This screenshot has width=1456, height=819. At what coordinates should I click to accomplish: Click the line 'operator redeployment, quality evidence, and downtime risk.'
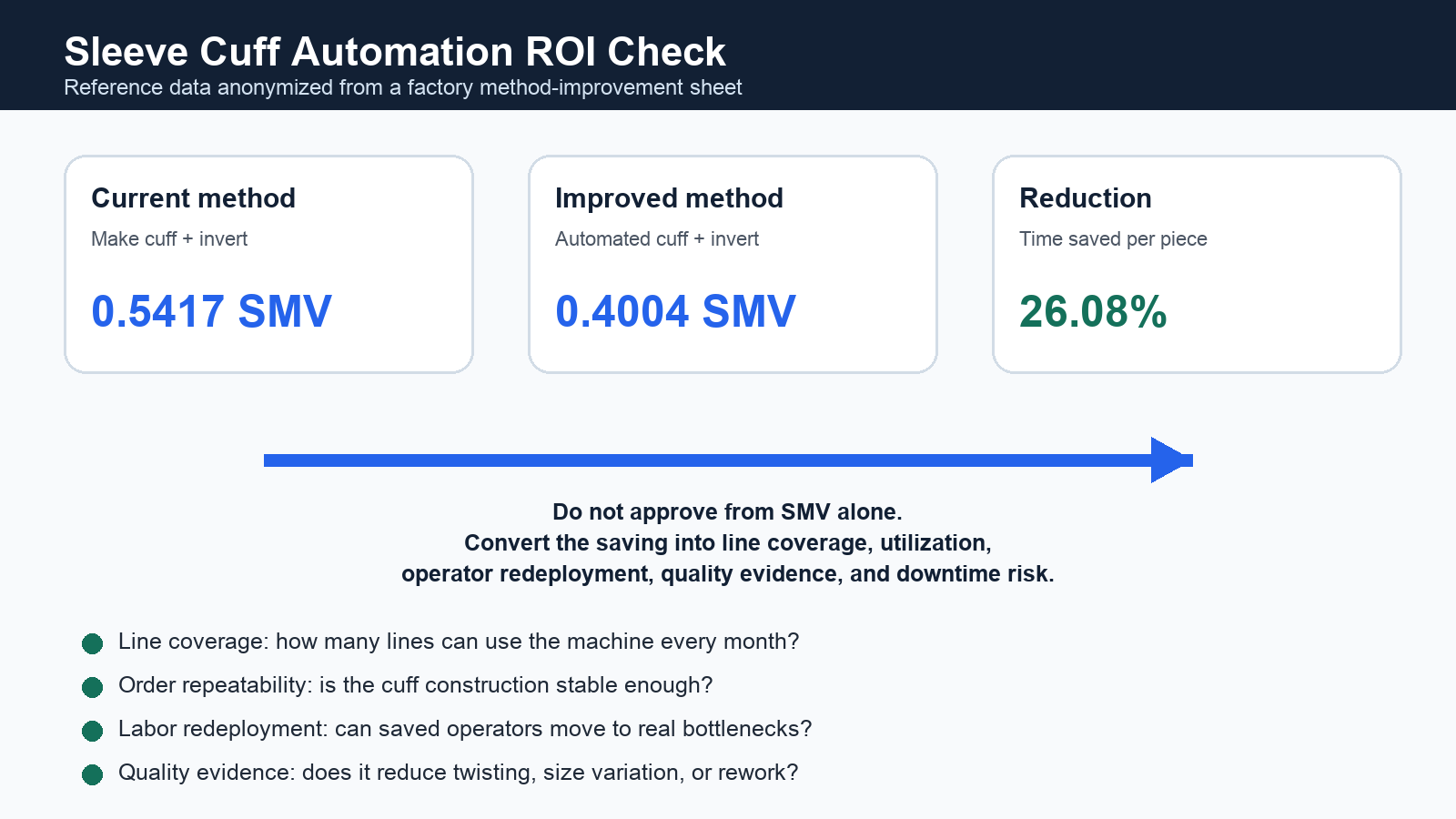click(x=728, y=573)
